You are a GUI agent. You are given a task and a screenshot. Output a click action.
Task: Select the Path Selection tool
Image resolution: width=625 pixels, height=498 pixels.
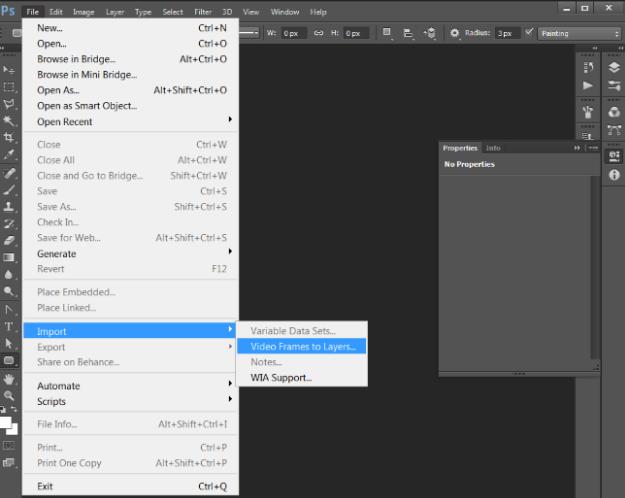[8, 343]
